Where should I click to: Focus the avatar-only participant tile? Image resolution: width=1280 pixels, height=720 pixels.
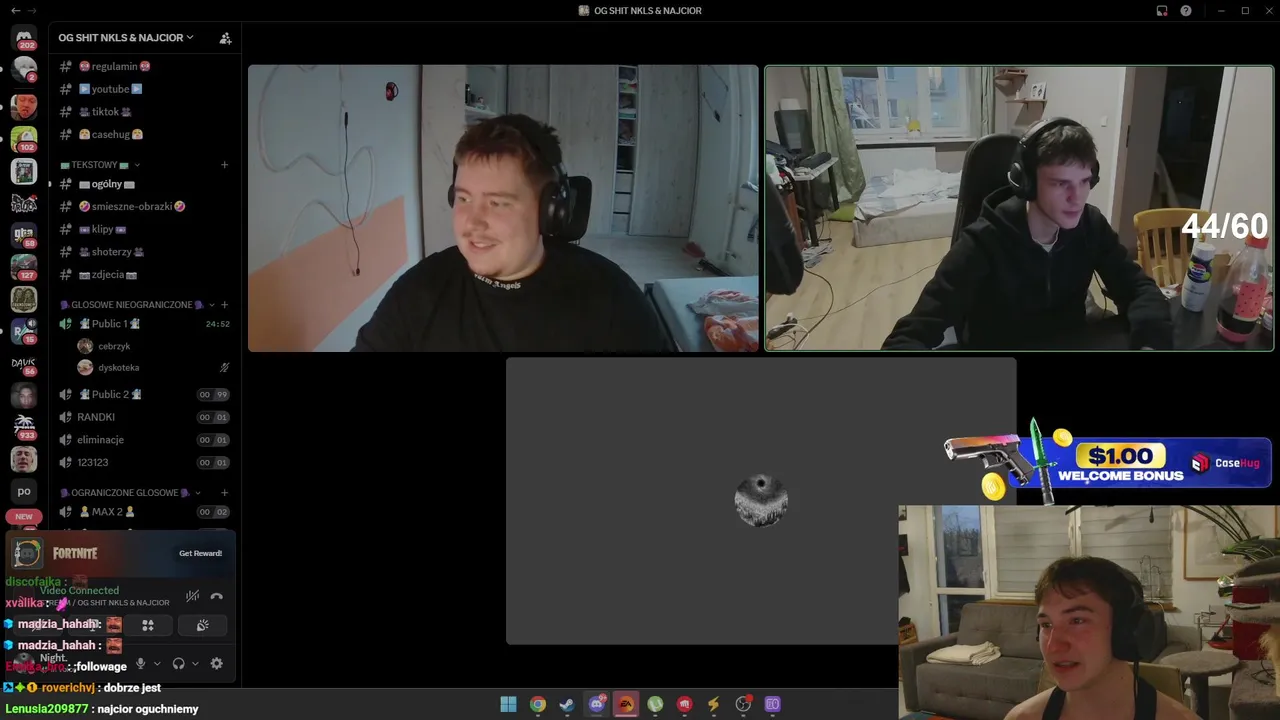point(761,501)
